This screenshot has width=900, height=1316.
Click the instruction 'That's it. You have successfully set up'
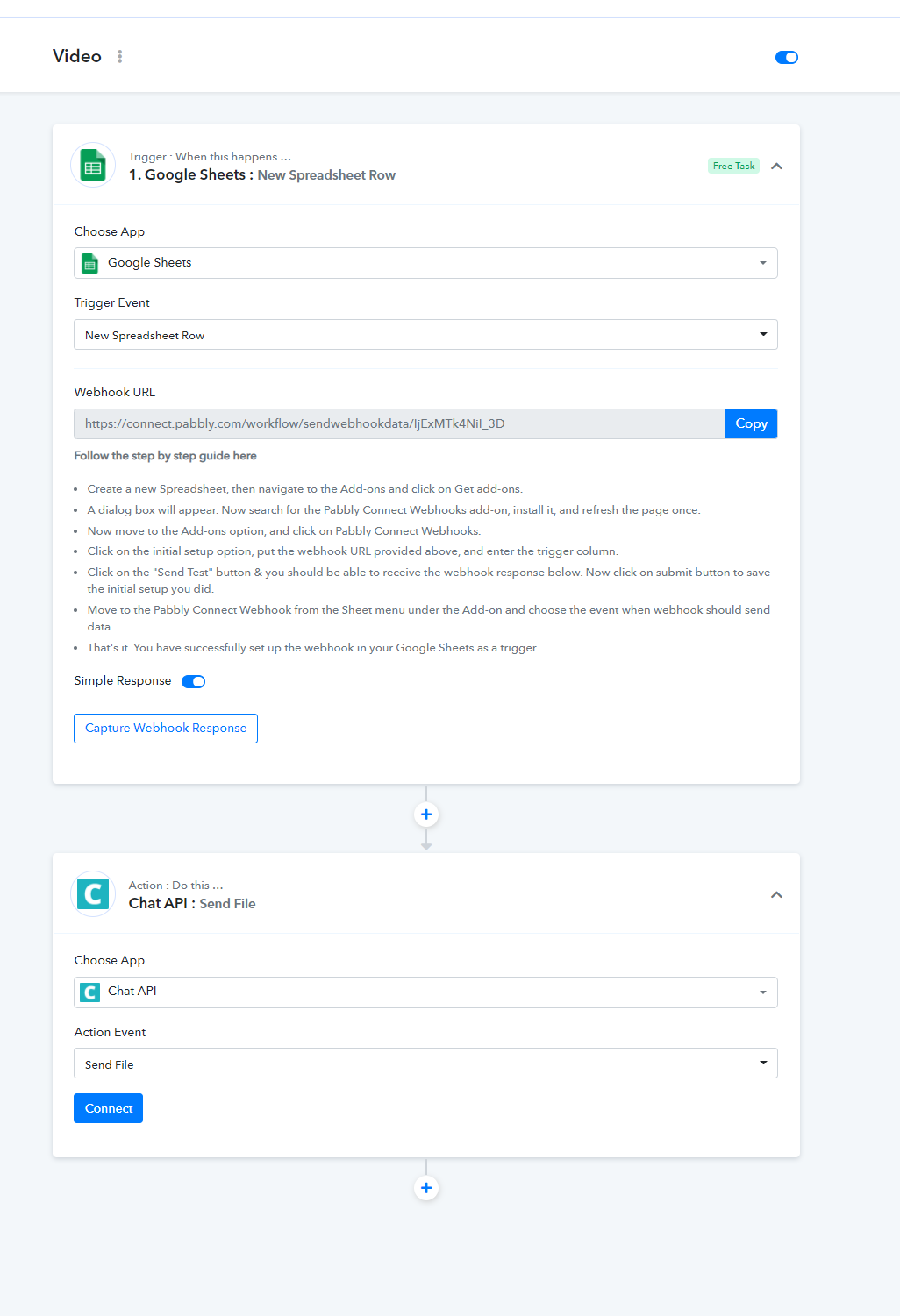pyautogui.click(x=313, y=648)
